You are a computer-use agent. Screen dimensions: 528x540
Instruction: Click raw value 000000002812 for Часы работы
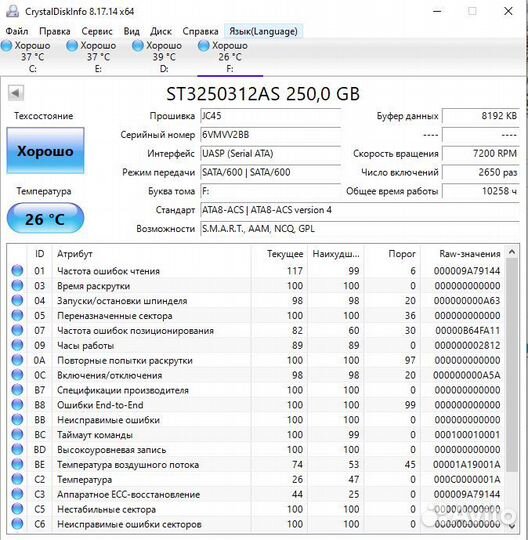(x=467, y=345)
